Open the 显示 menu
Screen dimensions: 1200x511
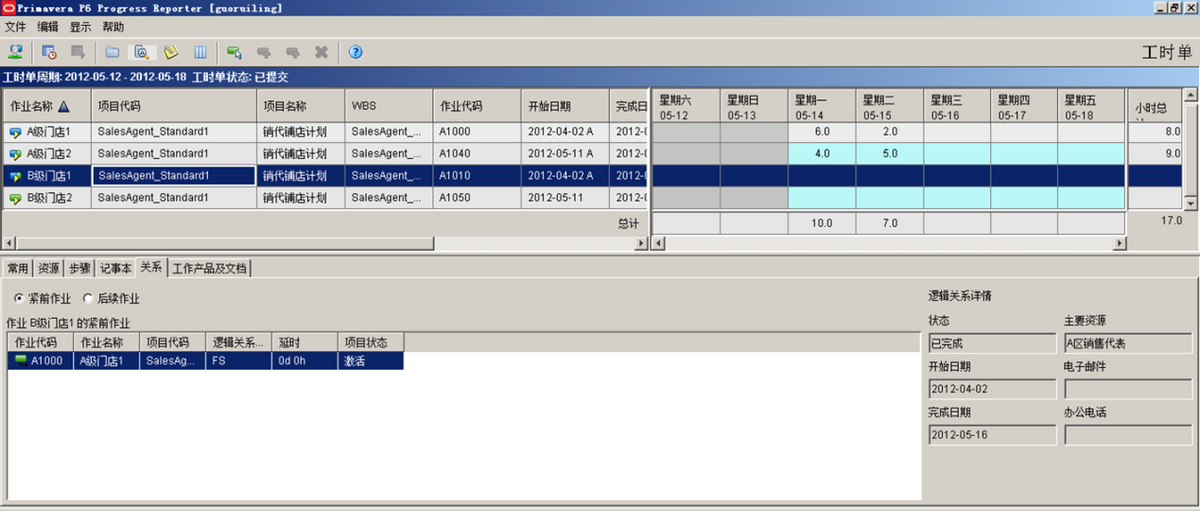81,27
